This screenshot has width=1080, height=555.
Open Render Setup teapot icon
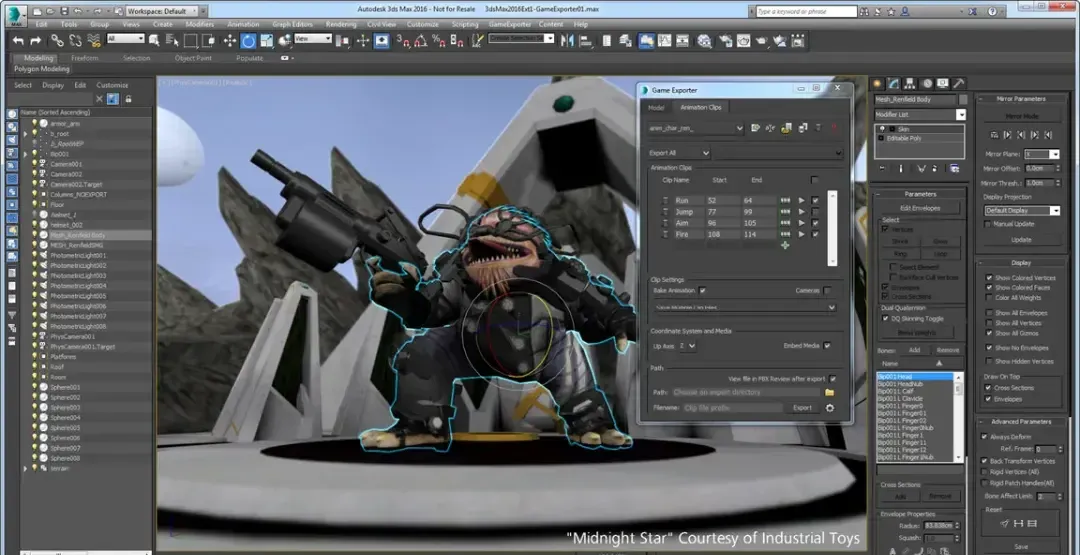(x=725, y=41)
